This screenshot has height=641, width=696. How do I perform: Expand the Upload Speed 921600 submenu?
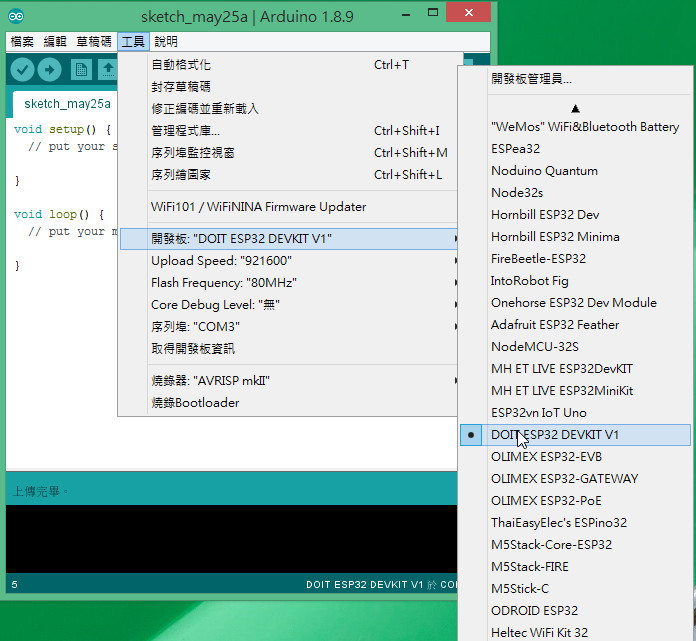point(289,261)
